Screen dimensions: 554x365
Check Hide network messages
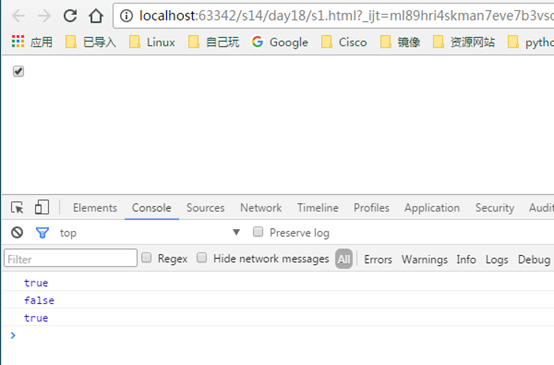click(x=202, y=258)
